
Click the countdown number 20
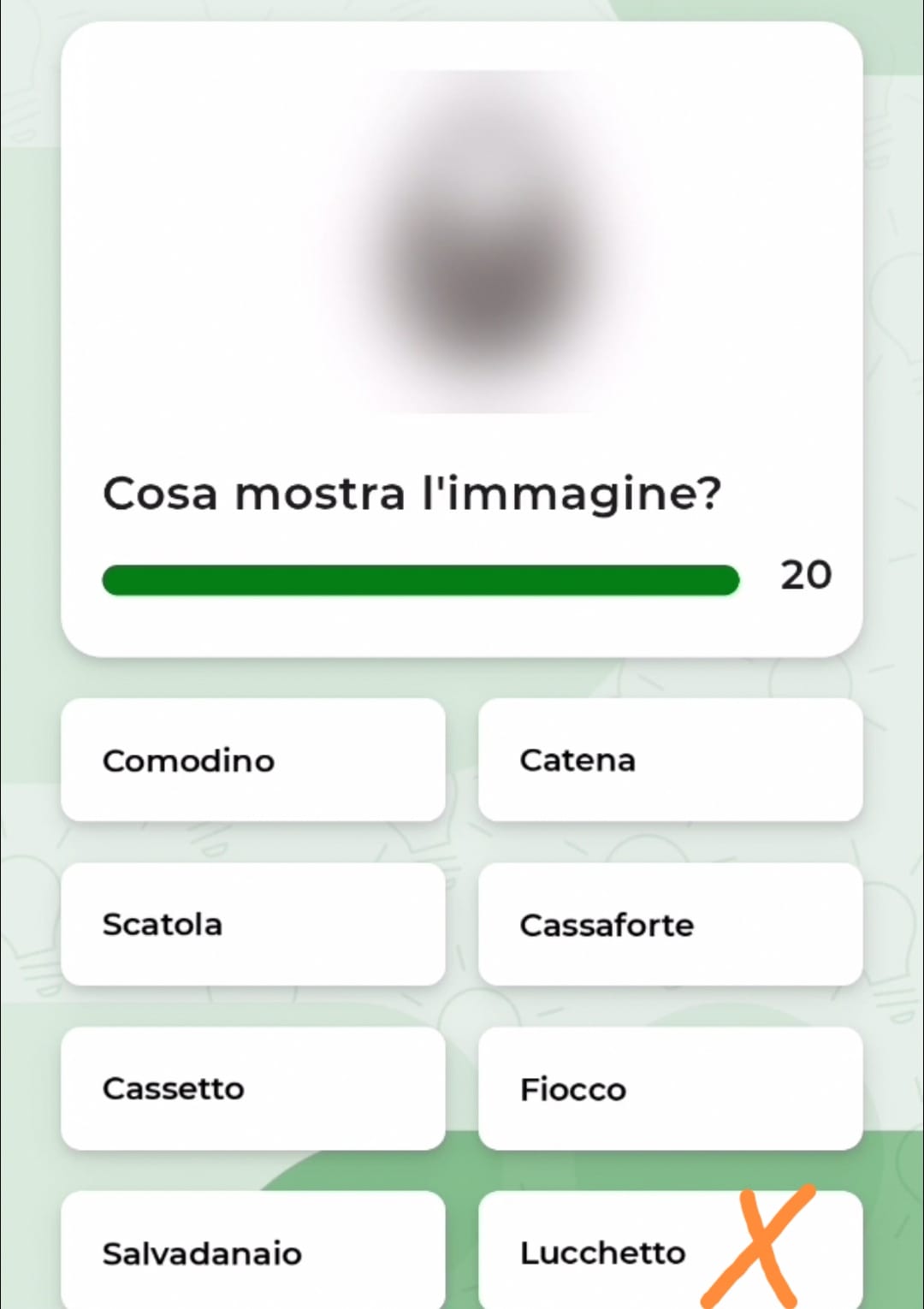(x=805, y=575)
